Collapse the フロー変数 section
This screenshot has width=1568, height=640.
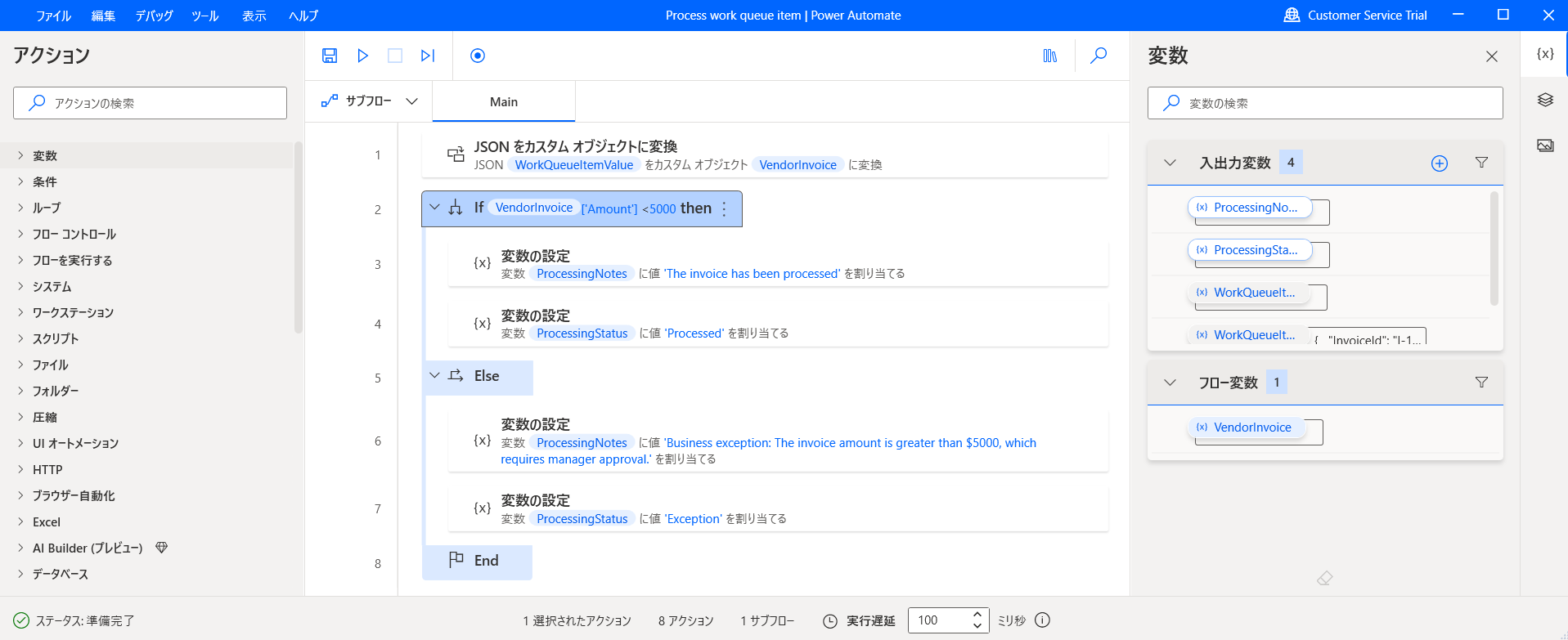(x=1170, y=383)
